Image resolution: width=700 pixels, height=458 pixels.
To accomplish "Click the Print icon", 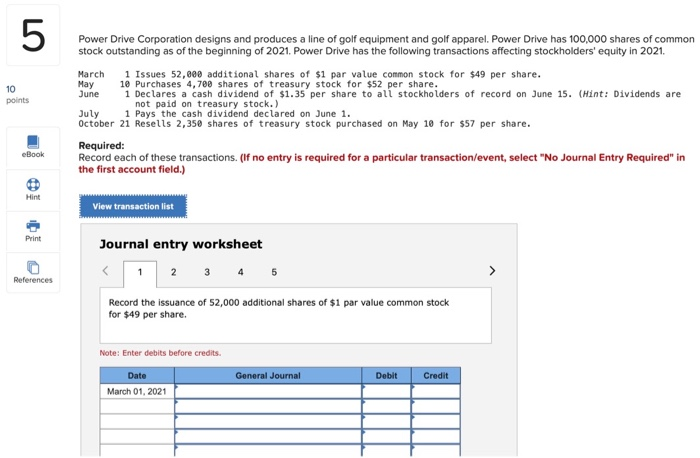I will pos(33,226).
